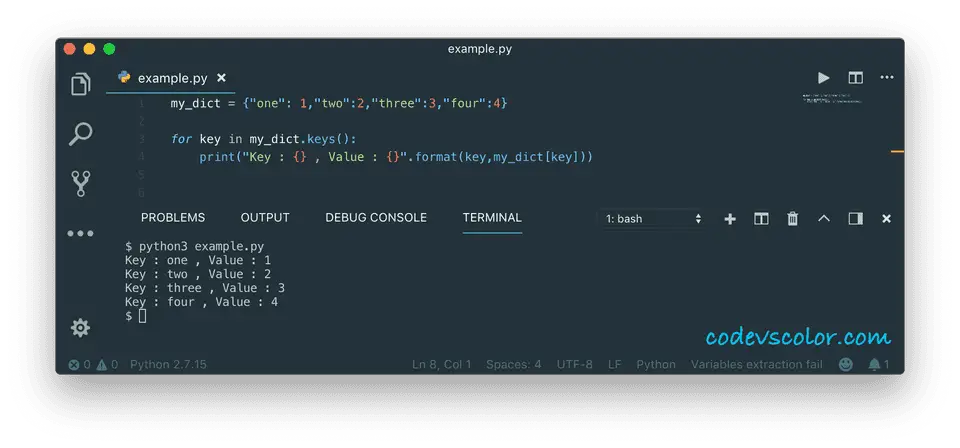Click the red close window button

(x=70, y=49)
